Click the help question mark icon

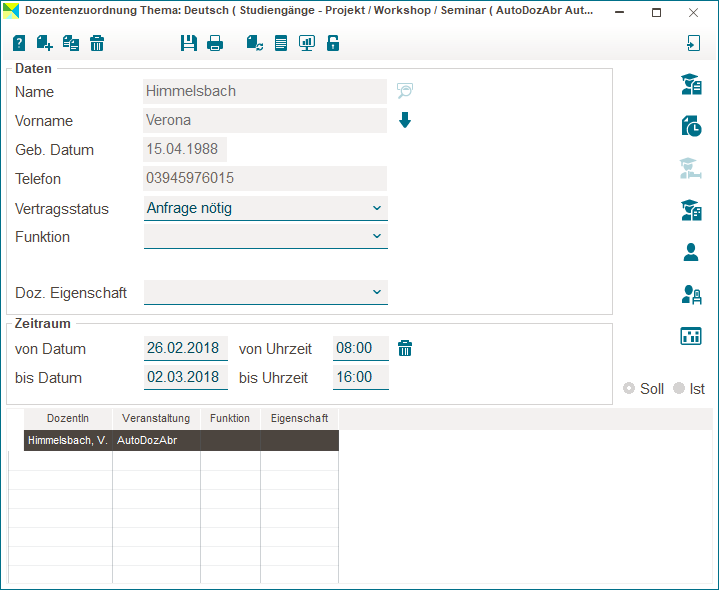19,43
